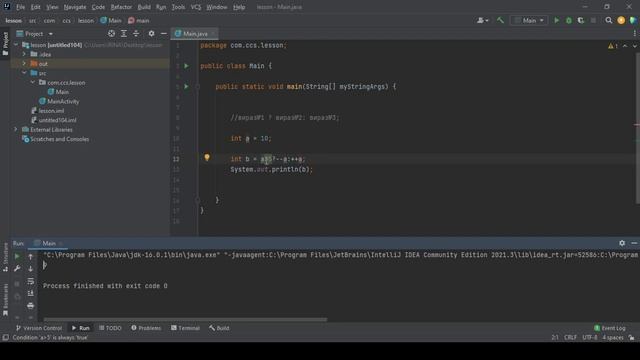Expand the .idea folder
This screenshot has height=360, width=640.
(x=24, y=54)
